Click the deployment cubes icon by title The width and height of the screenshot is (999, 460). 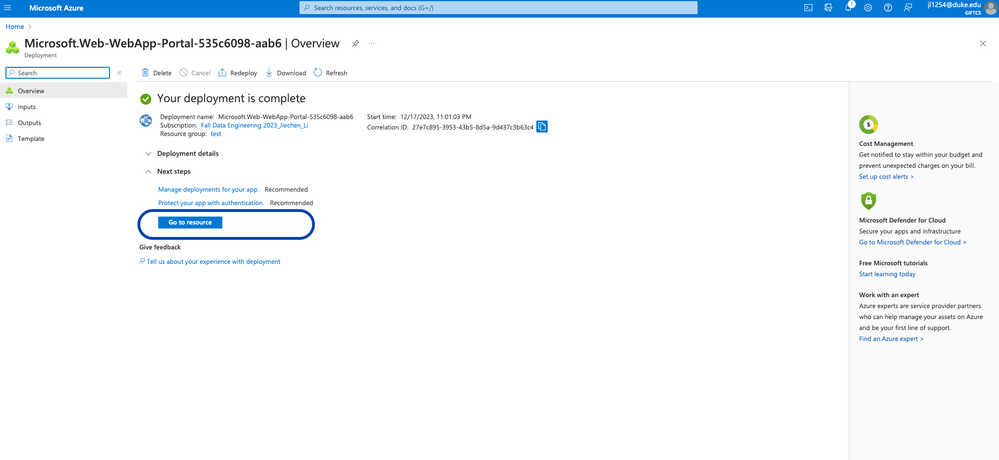tap(12, 48)
